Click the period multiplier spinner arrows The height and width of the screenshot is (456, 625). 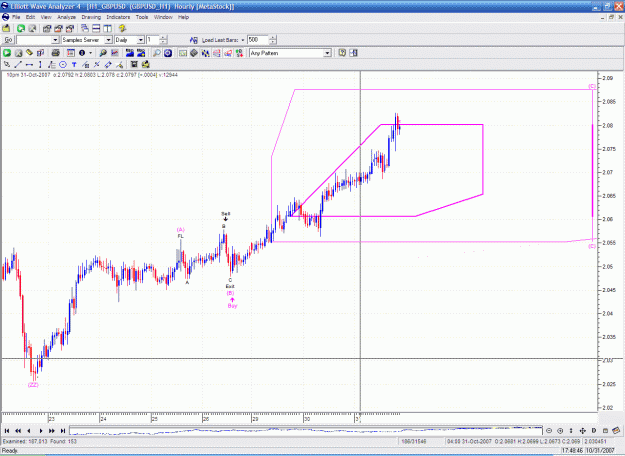tap(163, 40)
